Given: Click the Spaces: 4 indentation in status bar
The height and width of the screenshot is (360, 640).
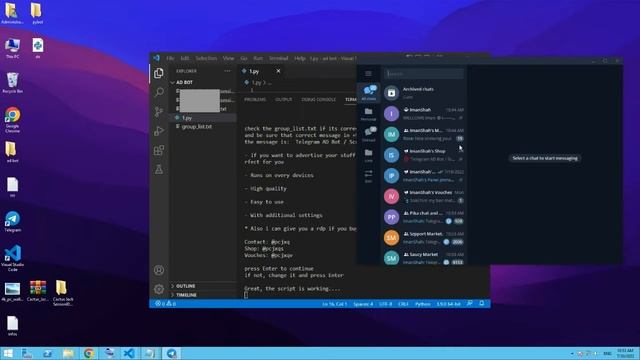Looking at the screenshot, I should pos(363,304).
